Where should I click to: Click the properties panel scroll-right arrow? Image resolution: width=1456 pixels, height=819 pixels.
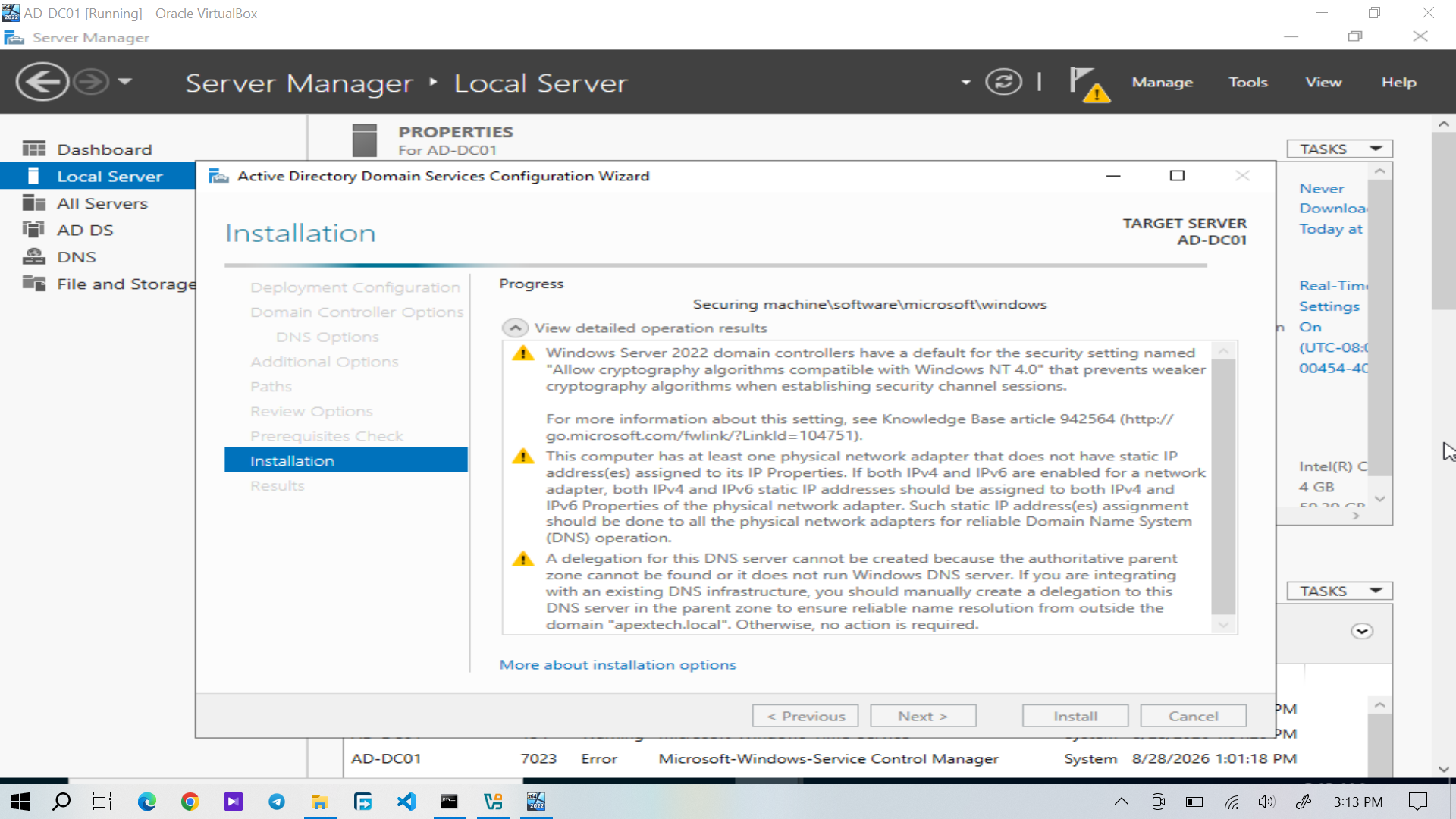(x=1356, y=516)
